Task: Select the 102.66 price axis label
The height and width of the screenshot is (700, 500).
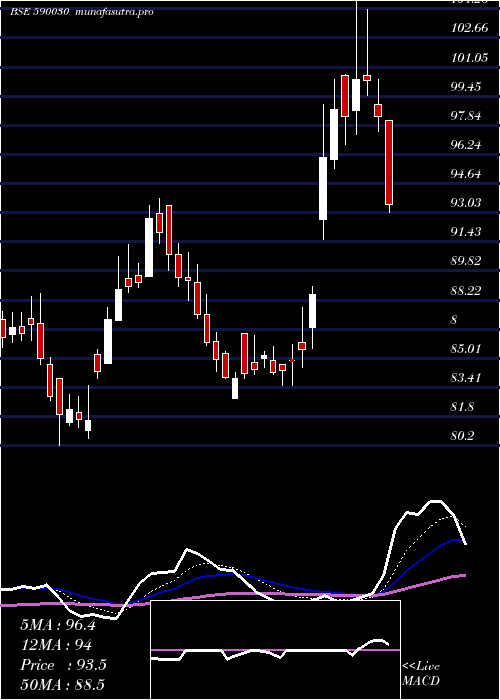Action: click(470, 28)
